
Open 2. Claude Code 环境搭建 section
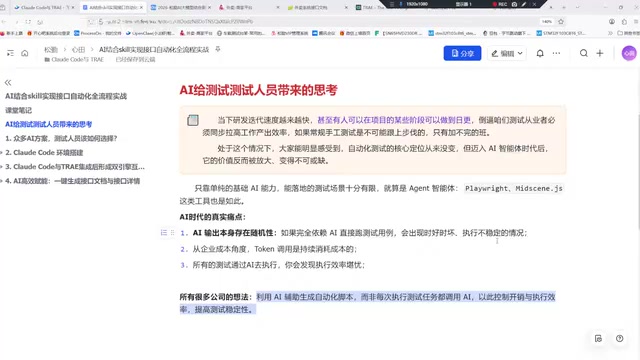44,153
